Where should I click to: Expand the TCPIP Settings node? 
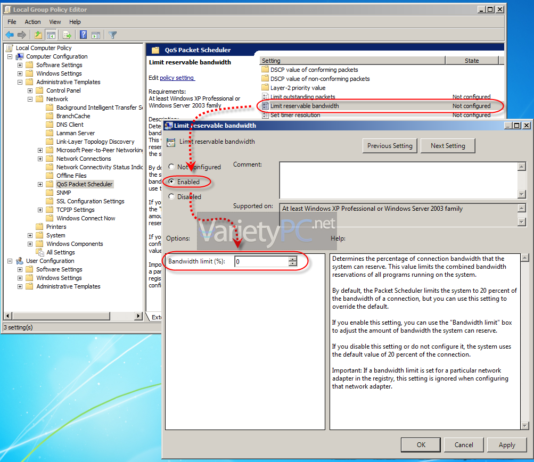(x=40, y=210)
